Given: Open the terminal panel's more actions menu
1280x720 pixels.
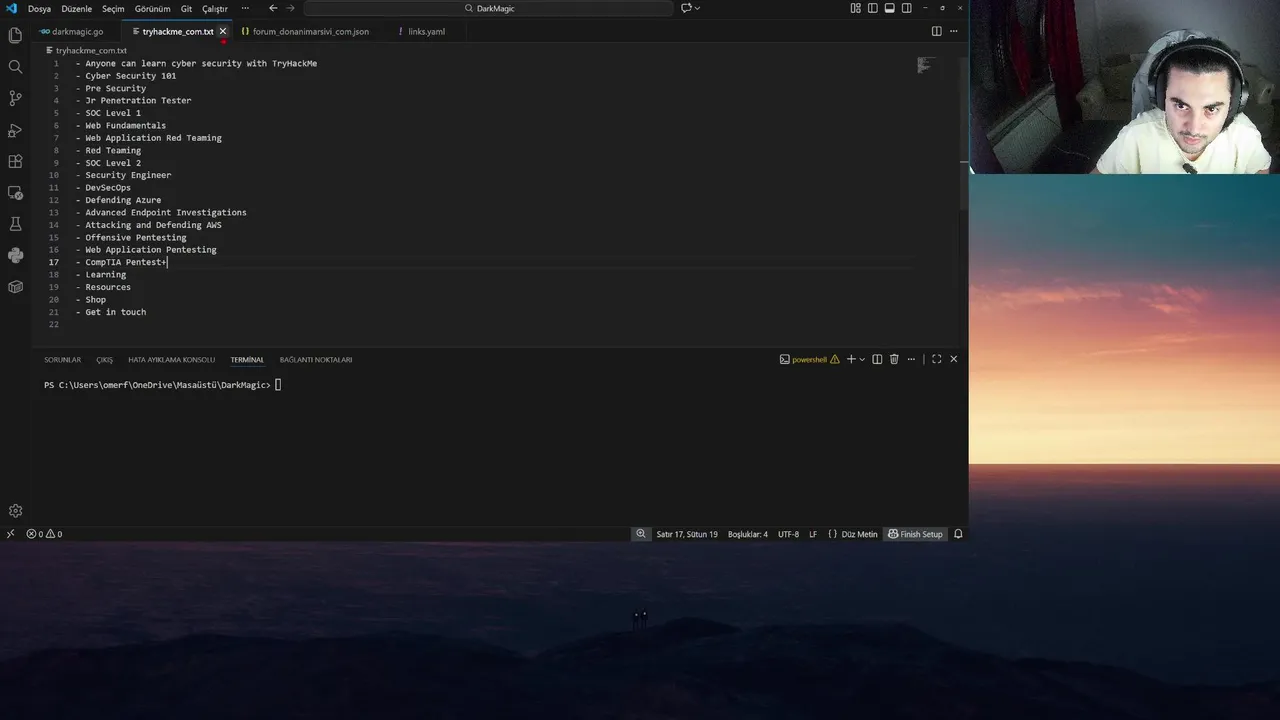Looking at the screenshot, I should (x=911, y=359).
